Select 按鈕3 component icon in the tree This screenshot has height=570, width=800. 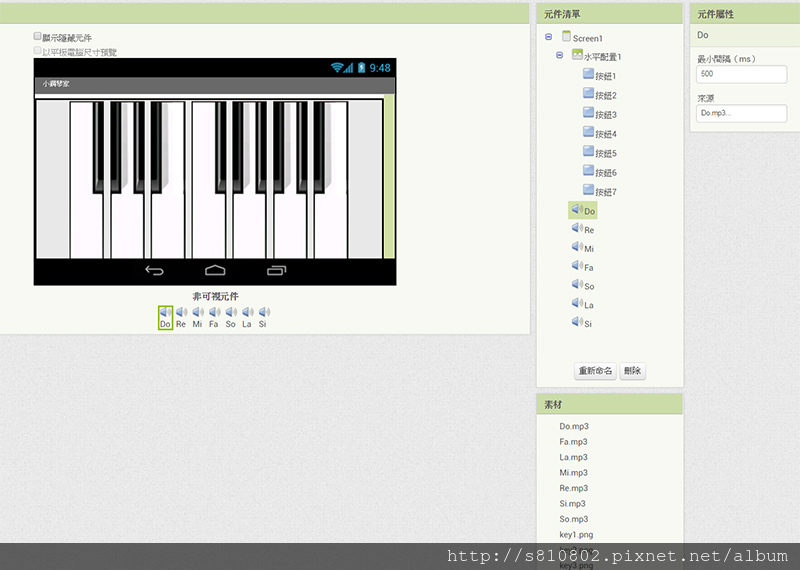pos(588,113)
